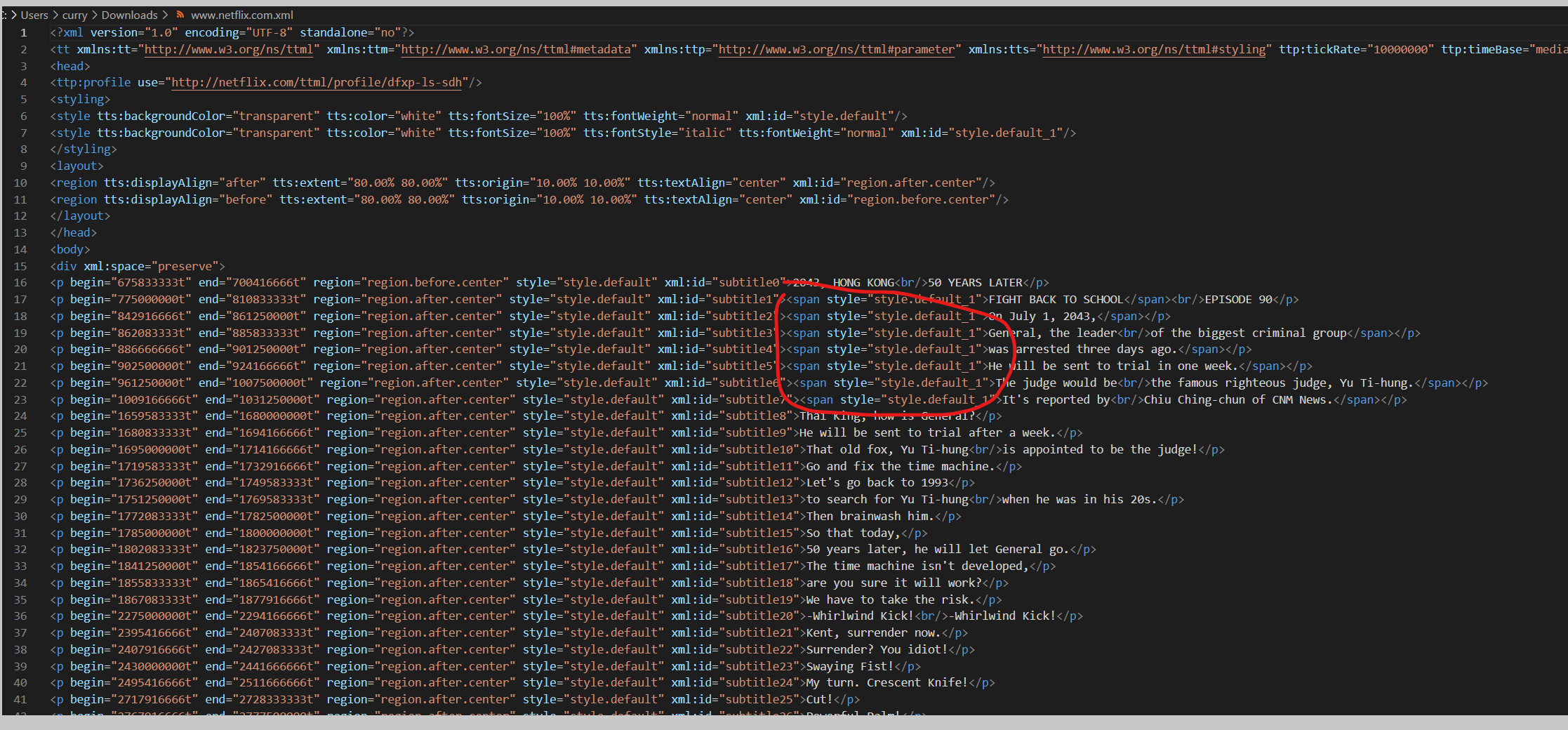Open the Downloads breadcrumb dropdown

(x=129, y=14)
